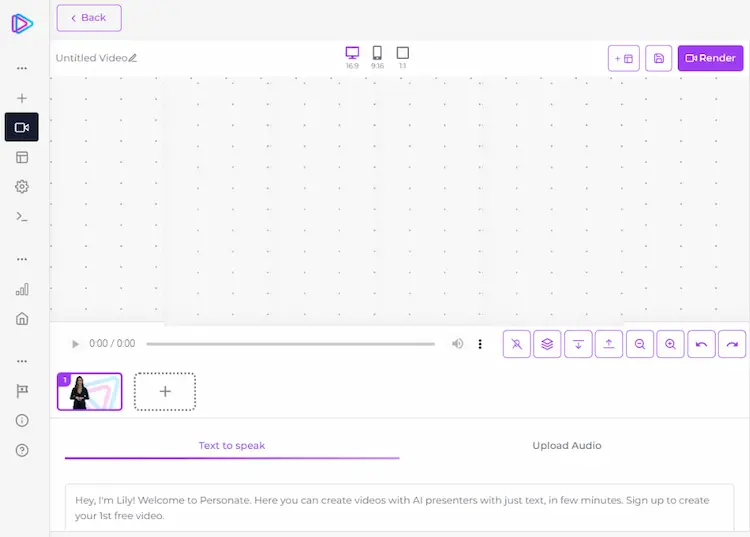Image resolution: width=750 pixels, height=537 pixels.
Task: Open the layers stack icon button
Action: [x=547, y=344]
